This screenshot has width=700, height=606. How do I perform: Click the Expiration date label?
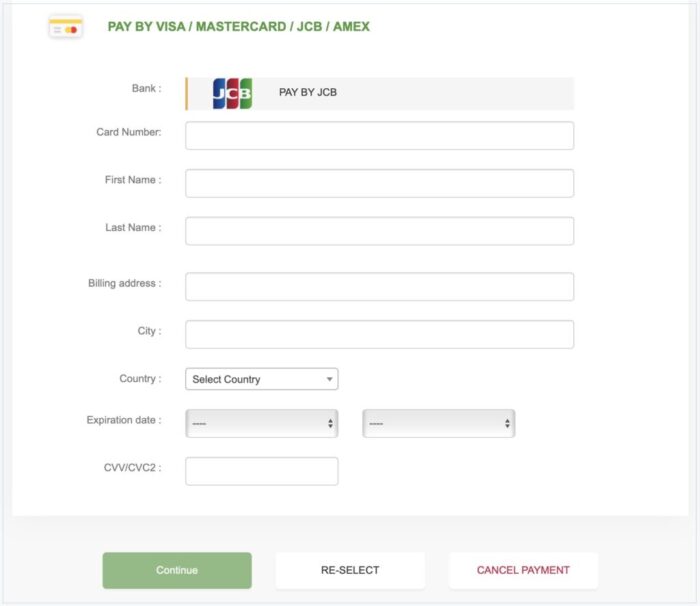click(x=123, y=420)
